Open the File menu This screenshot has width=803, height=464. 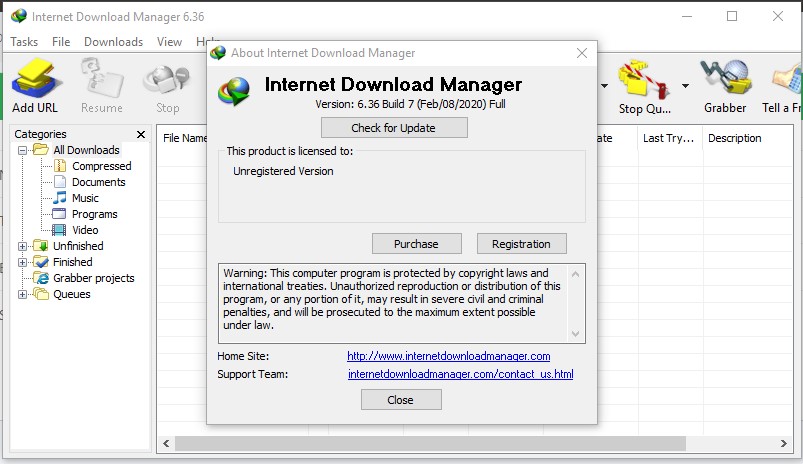pos(61,42)
